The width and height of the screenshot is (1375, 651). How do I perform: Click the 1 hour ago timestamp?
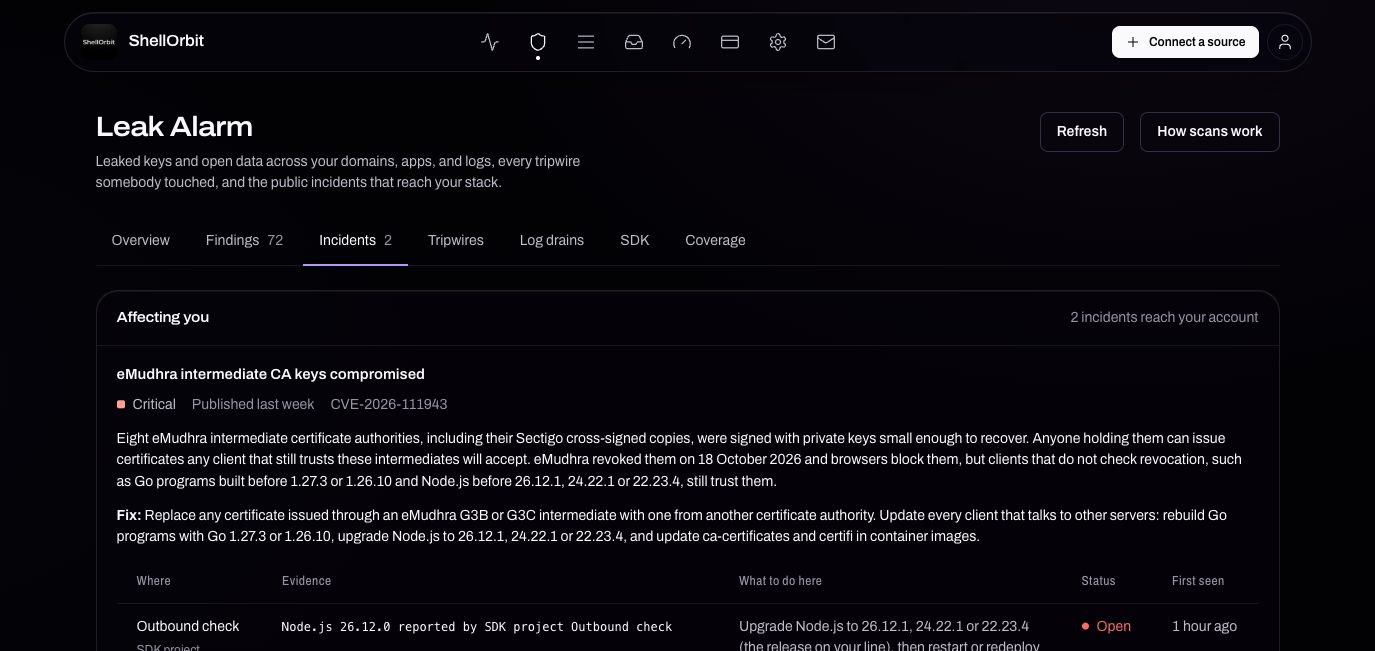point(1204,626)
